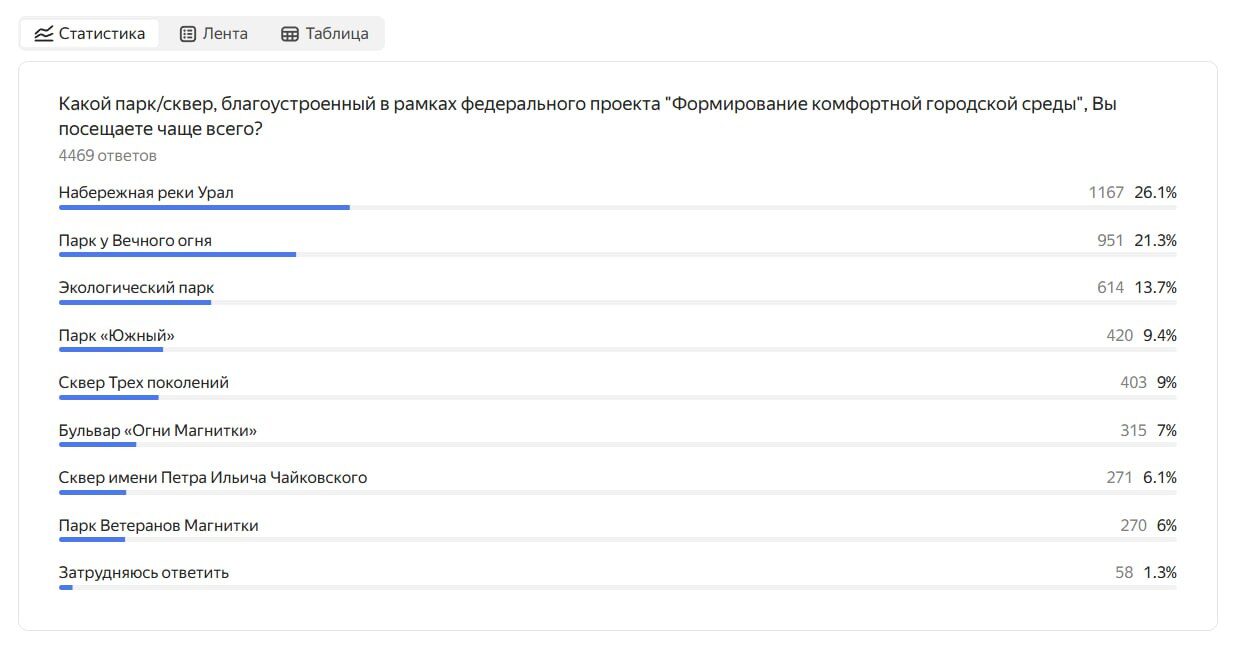
Task: Click the Парк «Южный» answer row
Action: pyautogui.click(x=617, y=339)
